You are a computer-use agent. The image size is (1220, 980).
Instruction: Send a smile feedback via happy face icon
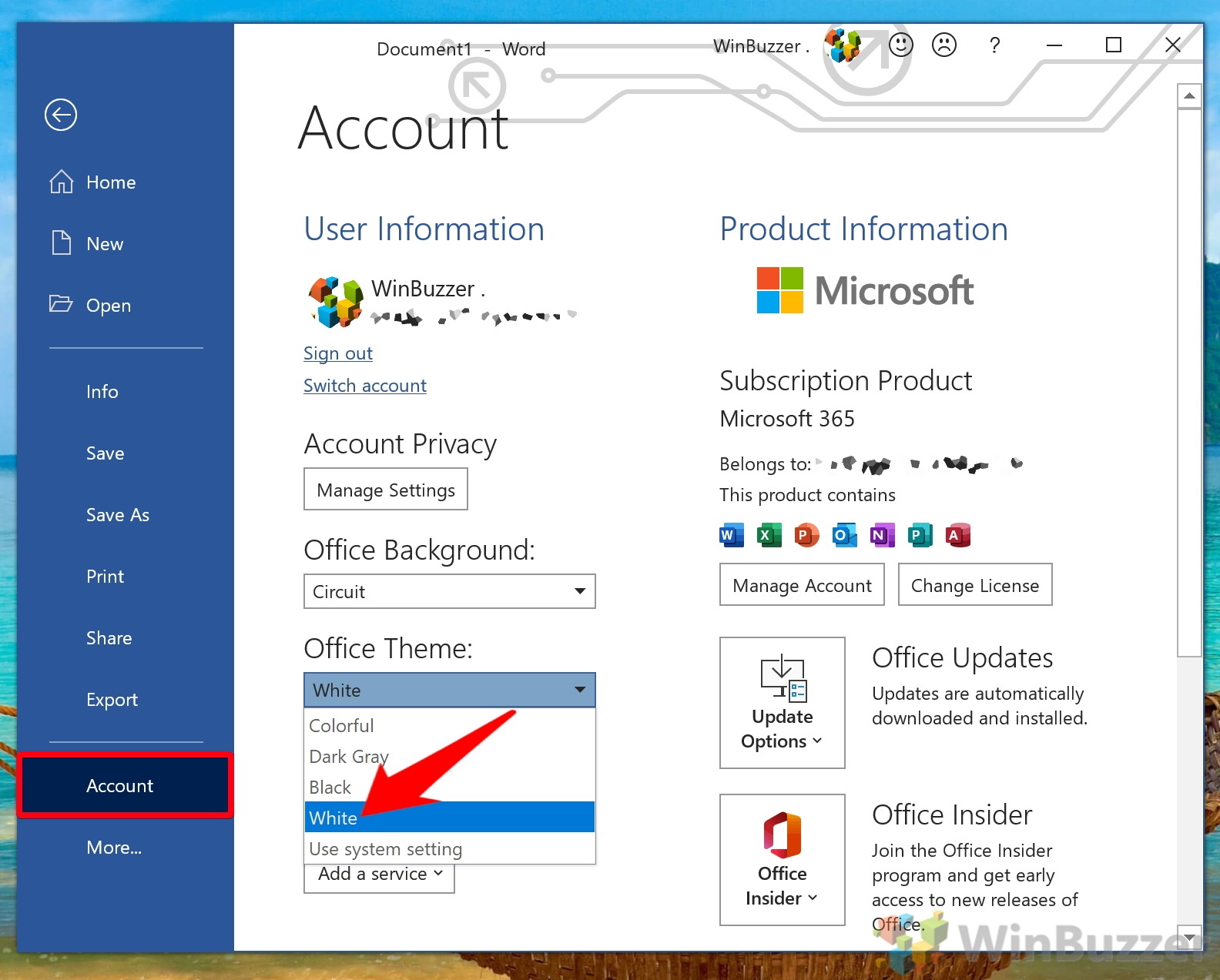coord(900,45)
